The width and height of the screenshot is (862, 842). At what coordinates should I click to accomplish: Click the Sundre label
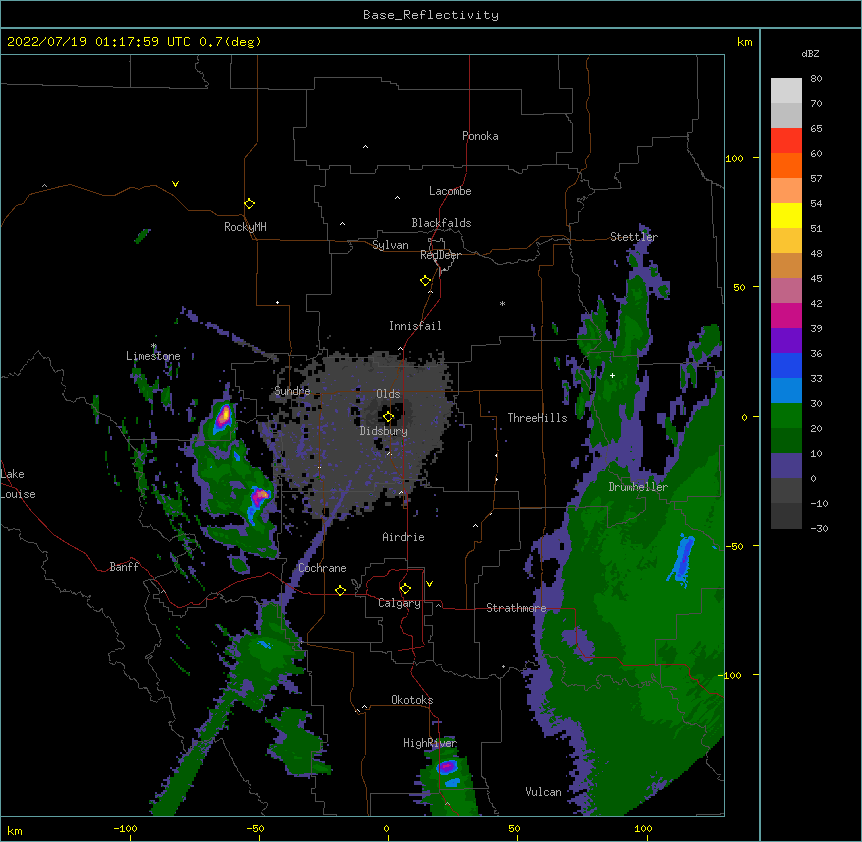coord(292,391)
